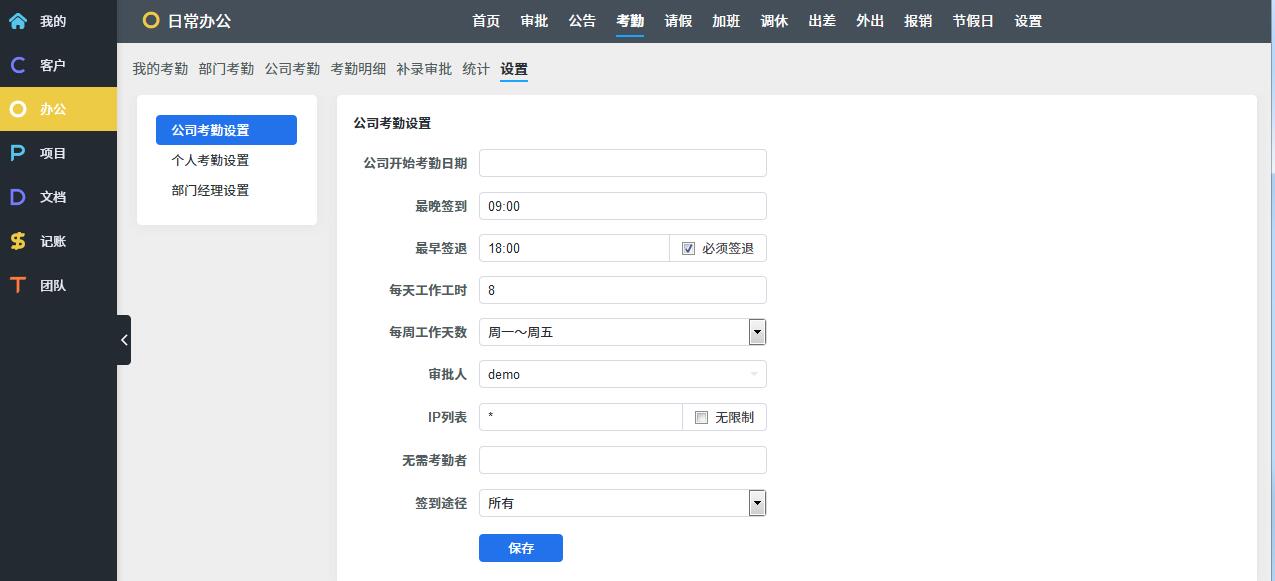Image resolution: width=1275 pixels, height=581 pixels.
Task: Click the 每天工作工时 field
Action: 623,290
